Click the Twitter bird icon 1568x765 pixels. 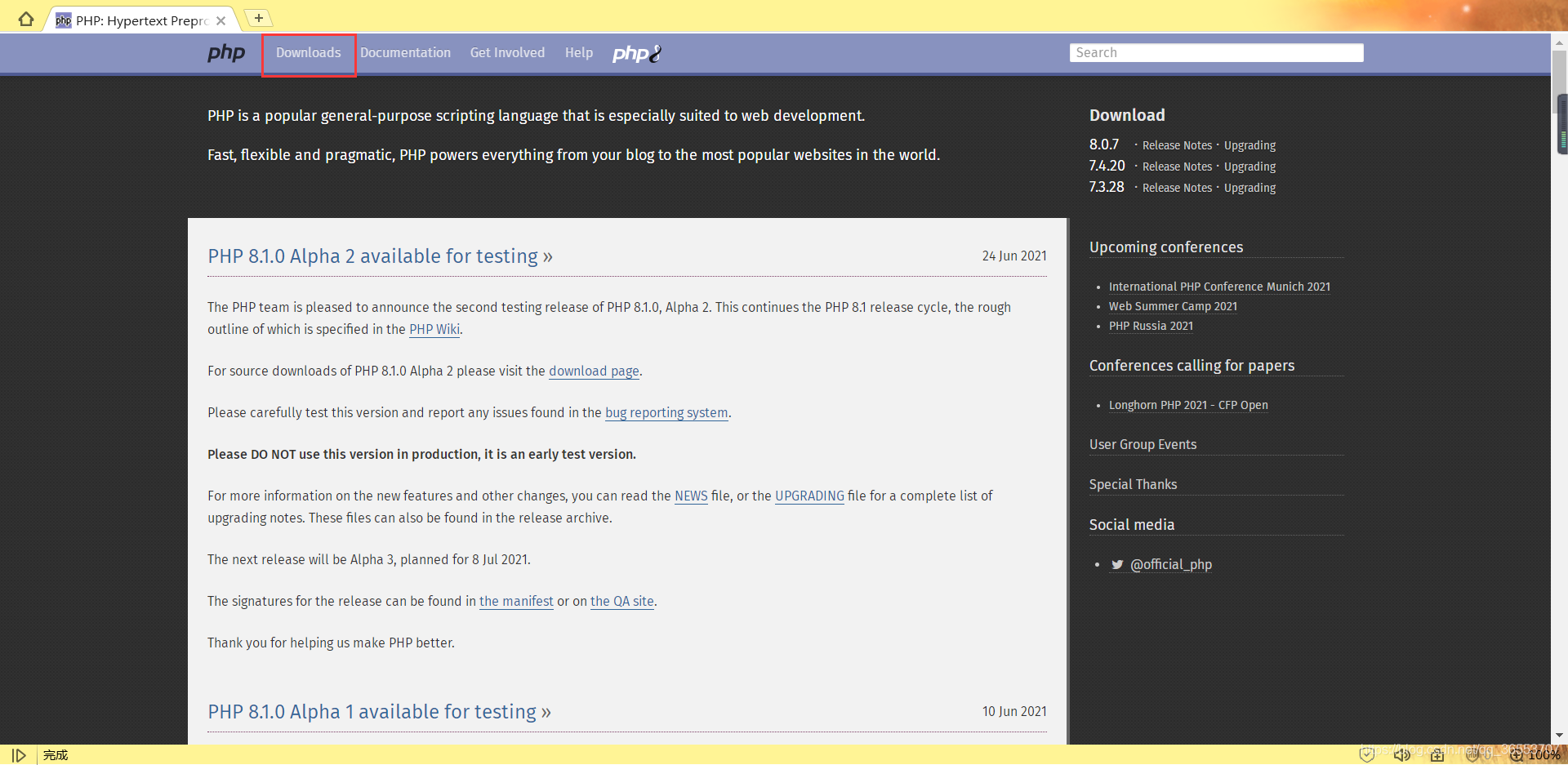coord(1117,565)
